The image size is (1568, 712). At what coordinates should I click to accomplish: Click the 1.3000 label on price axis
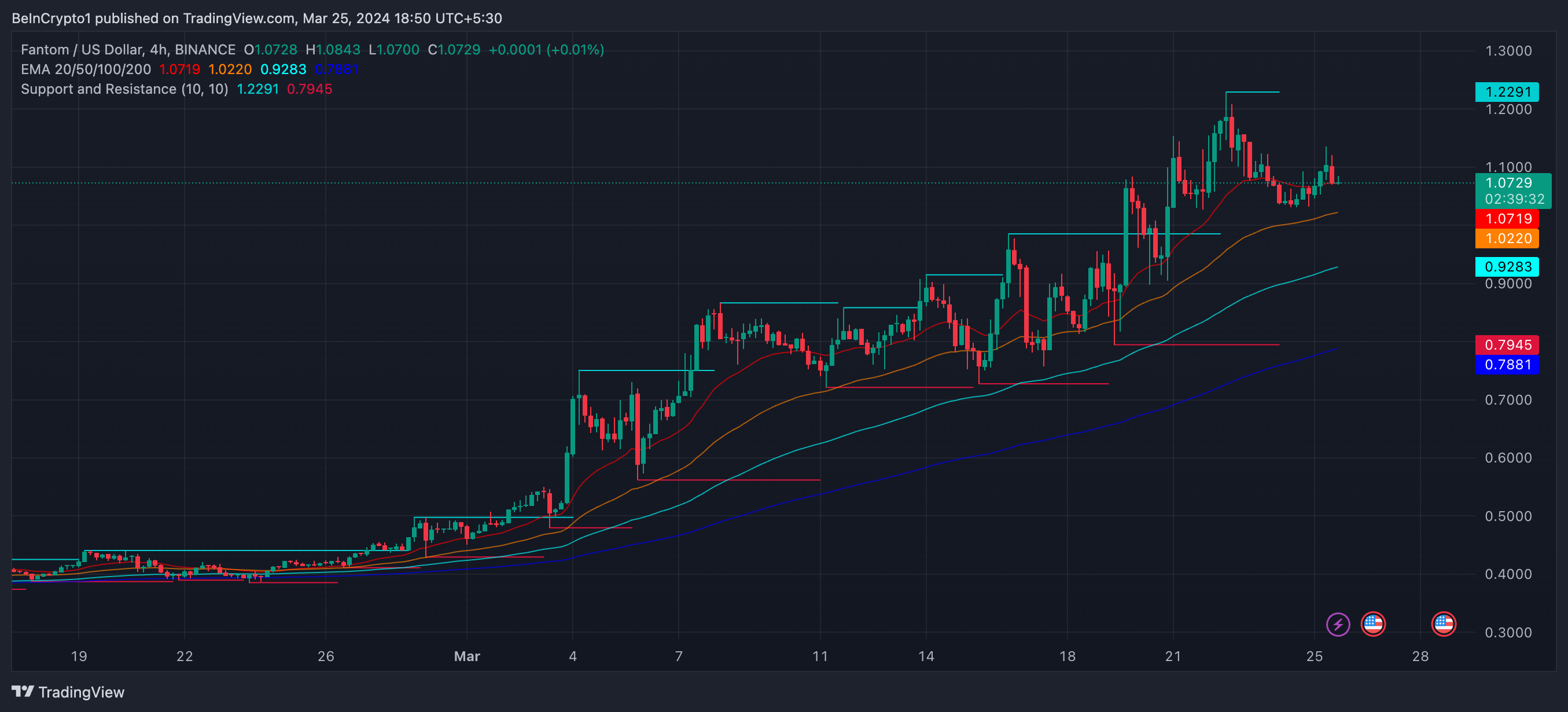tap(1508, 50)
